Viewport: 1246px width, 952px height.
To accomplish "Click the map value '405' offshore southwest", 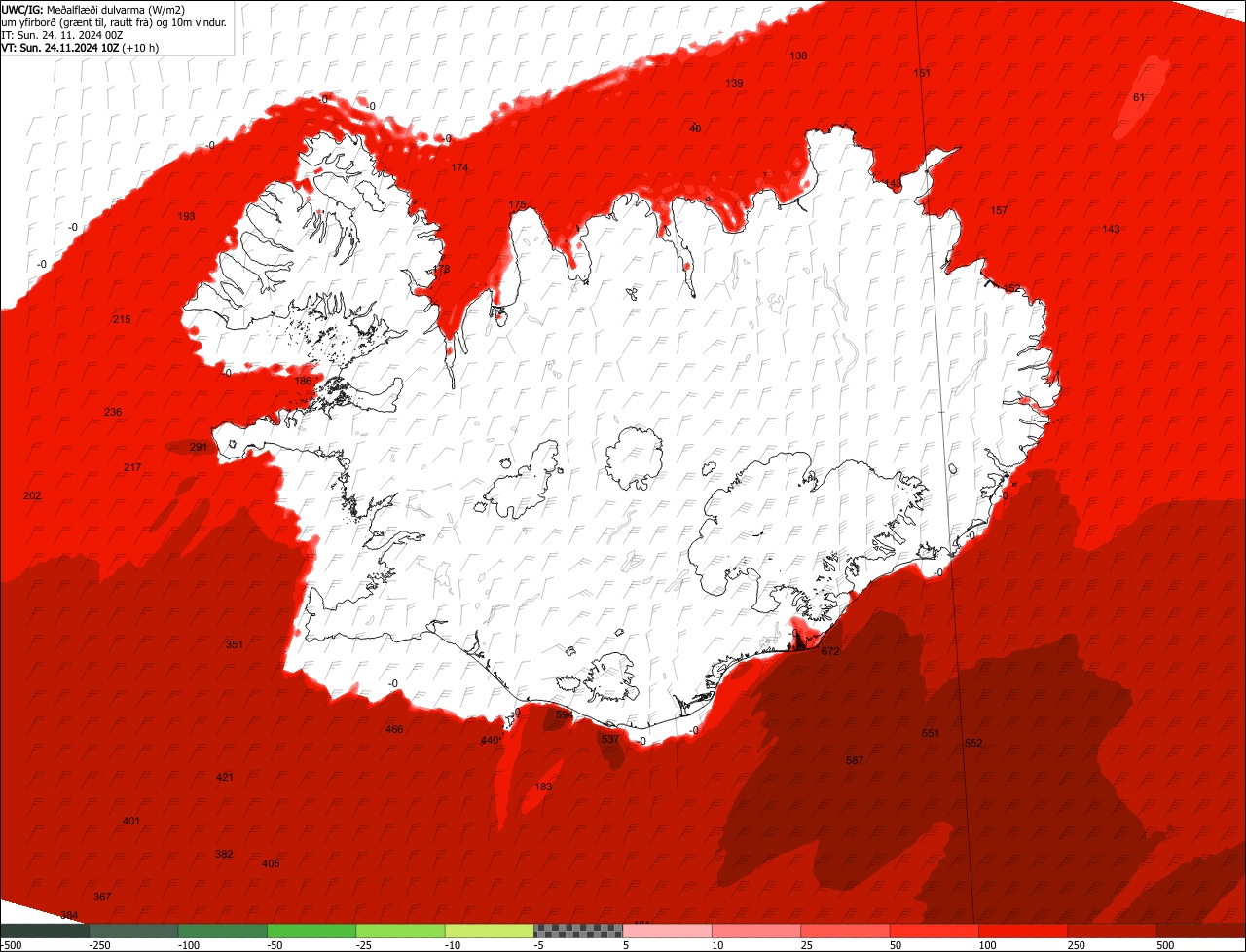I will pos(271,863).
